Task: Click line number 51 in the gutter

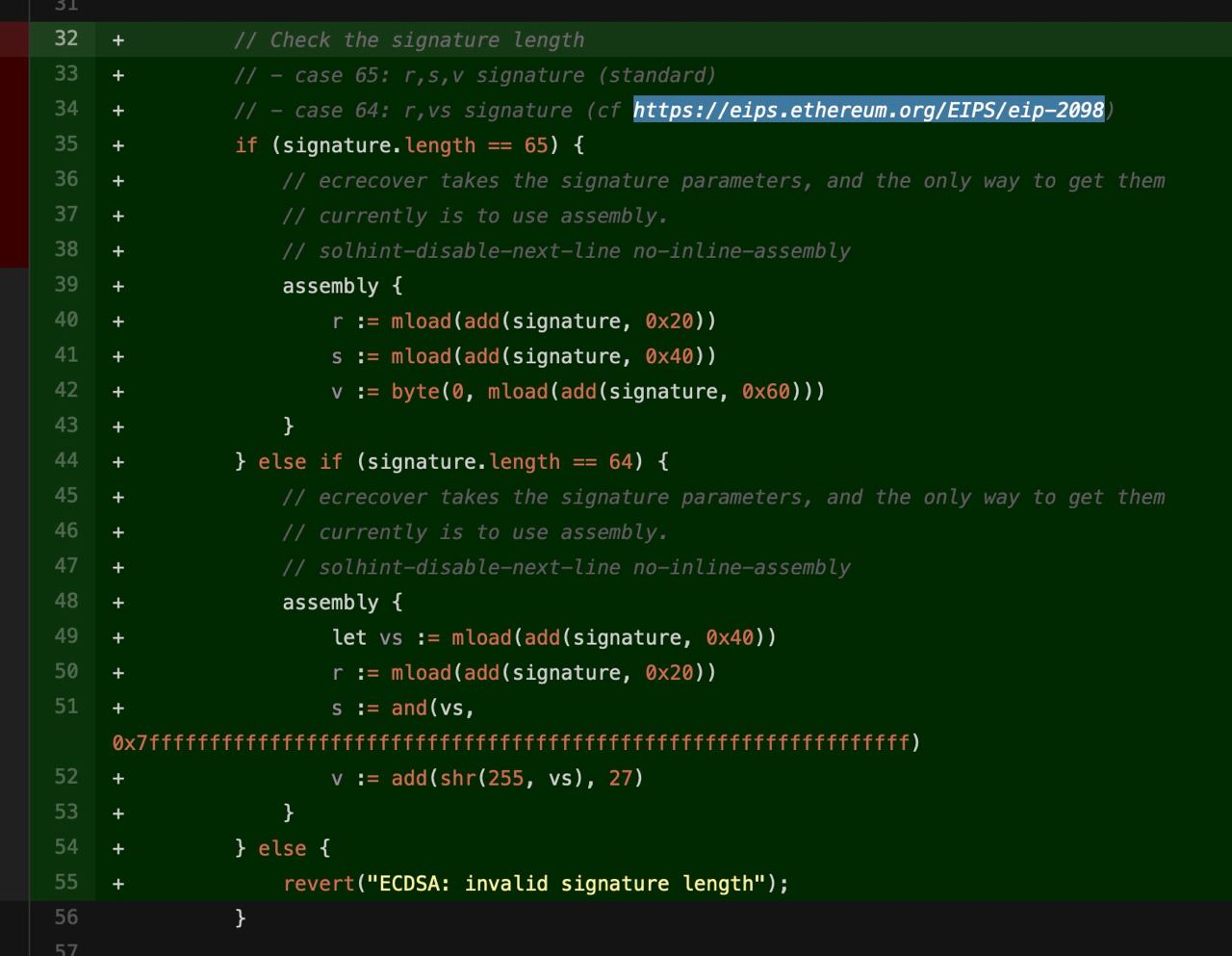Action: tap(66, 708)
